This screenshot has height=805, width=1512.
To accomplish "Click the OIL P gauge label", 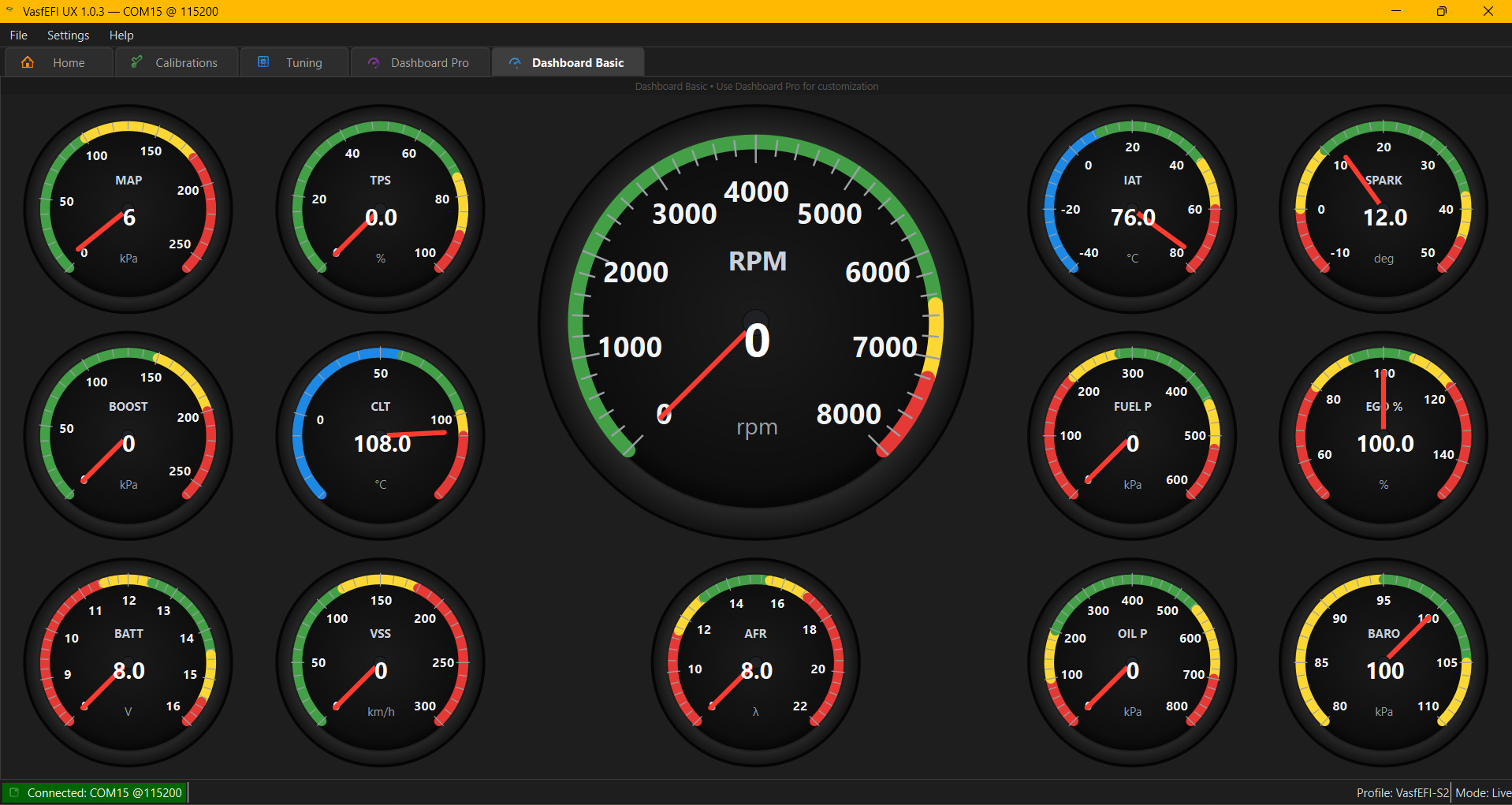I will pyautogui.click(x=1132, y=633).
